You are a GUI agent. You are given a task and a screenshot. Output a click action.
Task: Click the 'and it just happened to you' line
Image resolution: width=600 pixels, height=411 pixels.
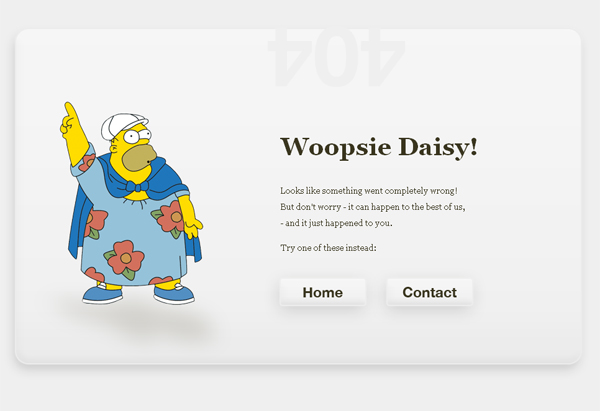336,223
